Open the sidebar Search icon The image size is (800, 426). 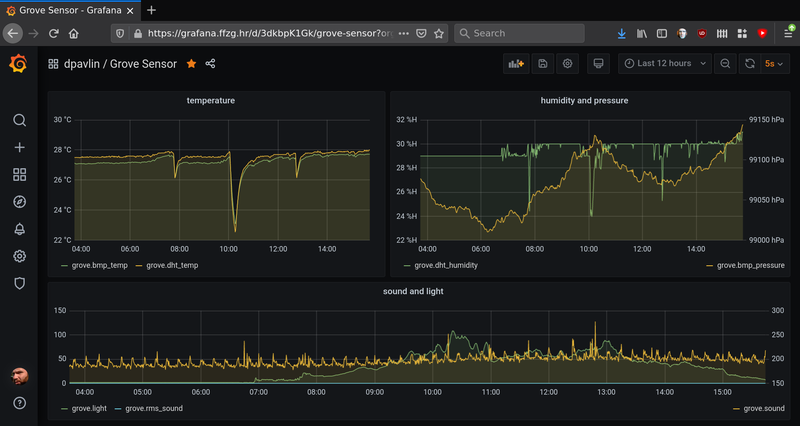coord(19,120)
